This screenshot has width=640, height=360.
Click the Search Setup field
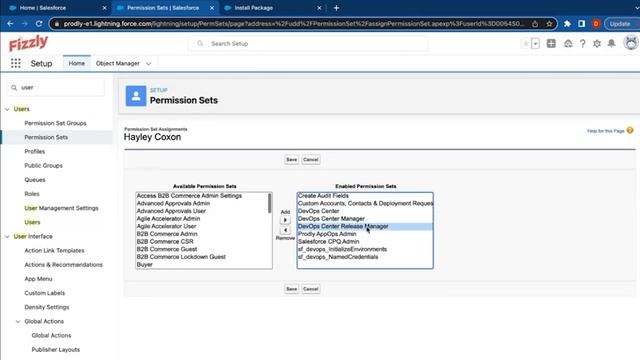pos(308,43)
